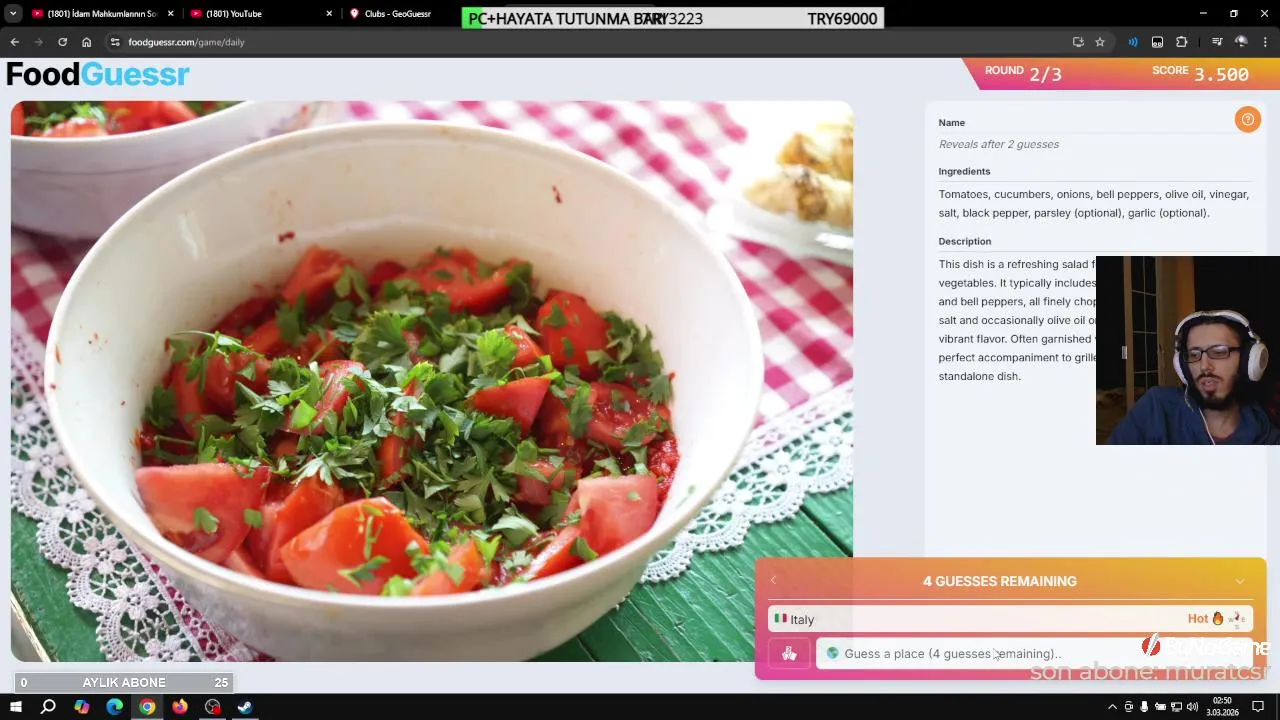Open OBS Studio from the taskbar
The width and height of the screenshot is (1280, 720).
coord(212,707)
